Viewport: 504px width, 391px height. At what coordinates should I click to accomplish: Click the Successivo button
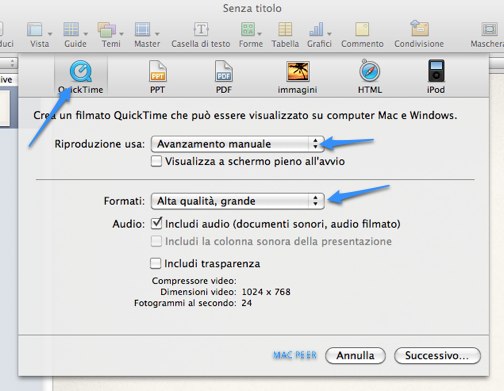click(x=437, y=356)
